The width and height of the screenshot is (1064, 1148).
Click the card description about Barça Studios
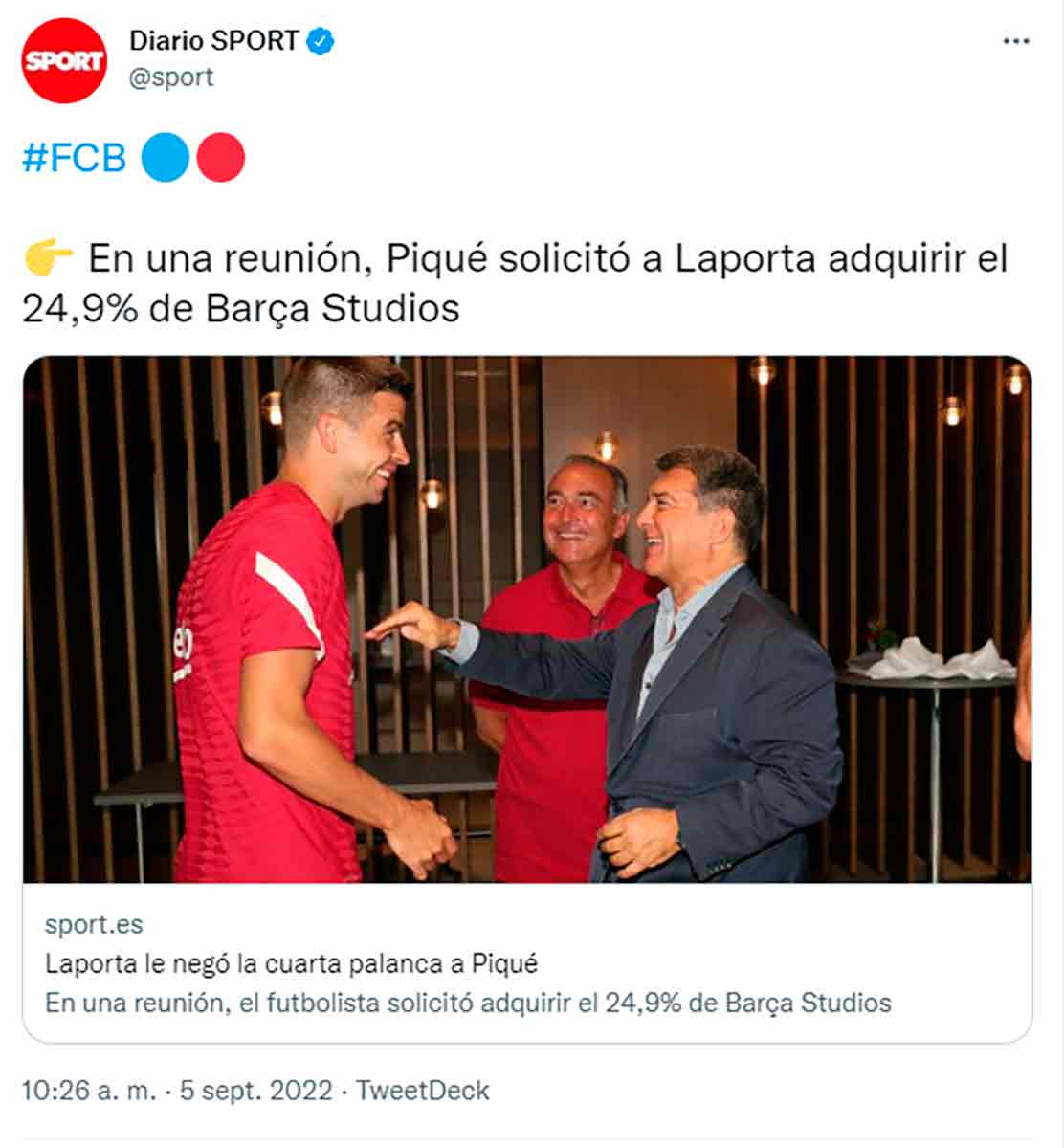coord(468,1003)
